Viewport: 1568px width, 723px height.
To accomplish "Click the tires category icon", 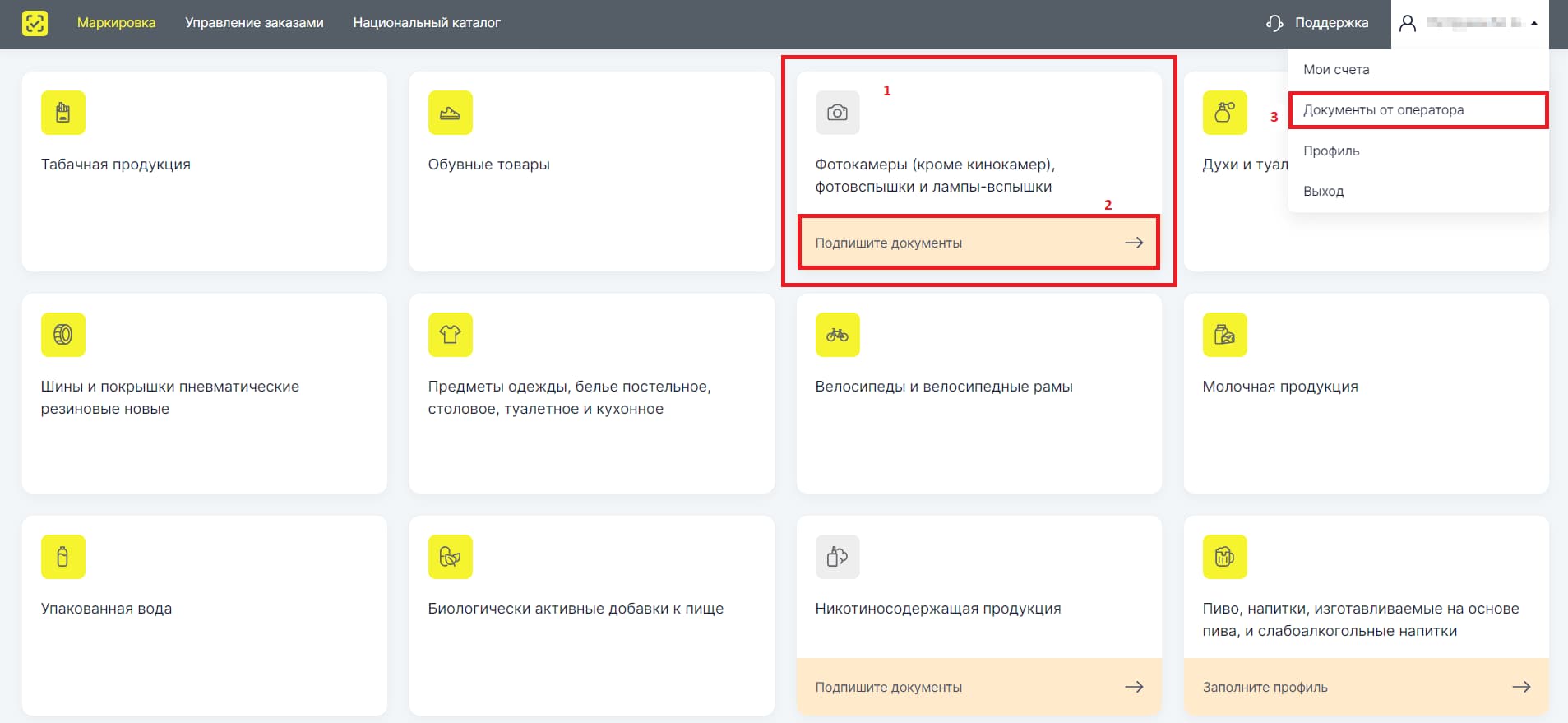I will pyautogui.click(x=63, y=335).
